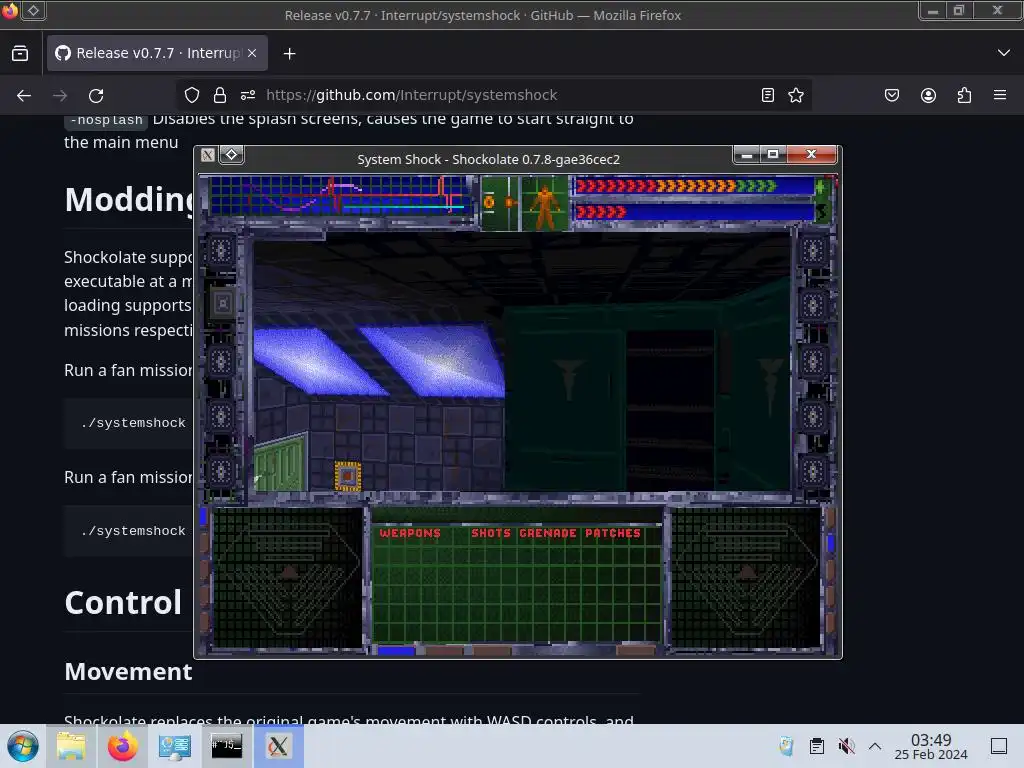Viewport: 1024px width, 768px height.
Task: Open the file manager from taskbar
Action: [x=71, y=746]
